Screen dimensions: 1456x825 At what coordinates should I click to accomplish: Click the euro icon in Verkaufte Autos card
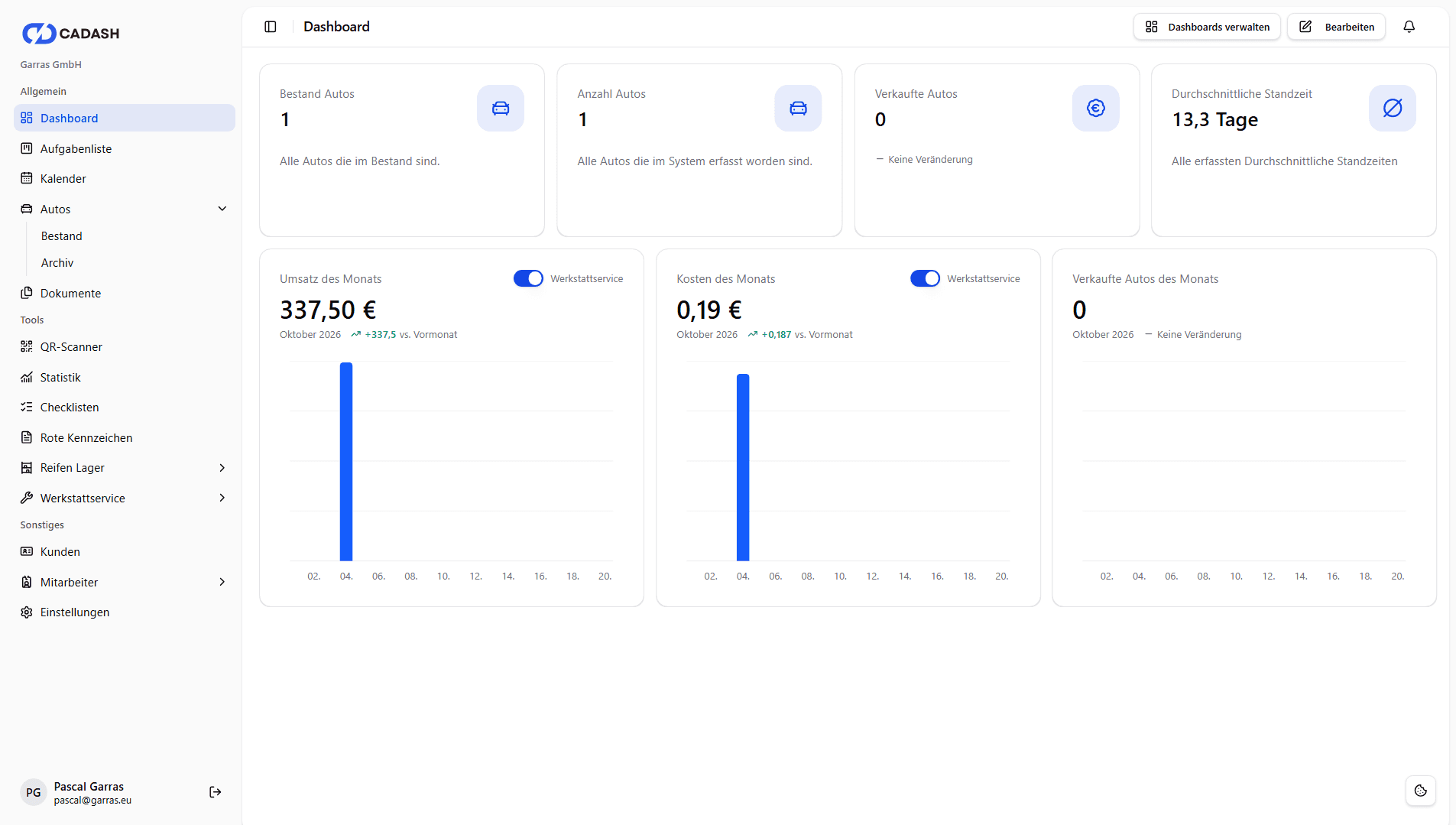point(1096,109)
